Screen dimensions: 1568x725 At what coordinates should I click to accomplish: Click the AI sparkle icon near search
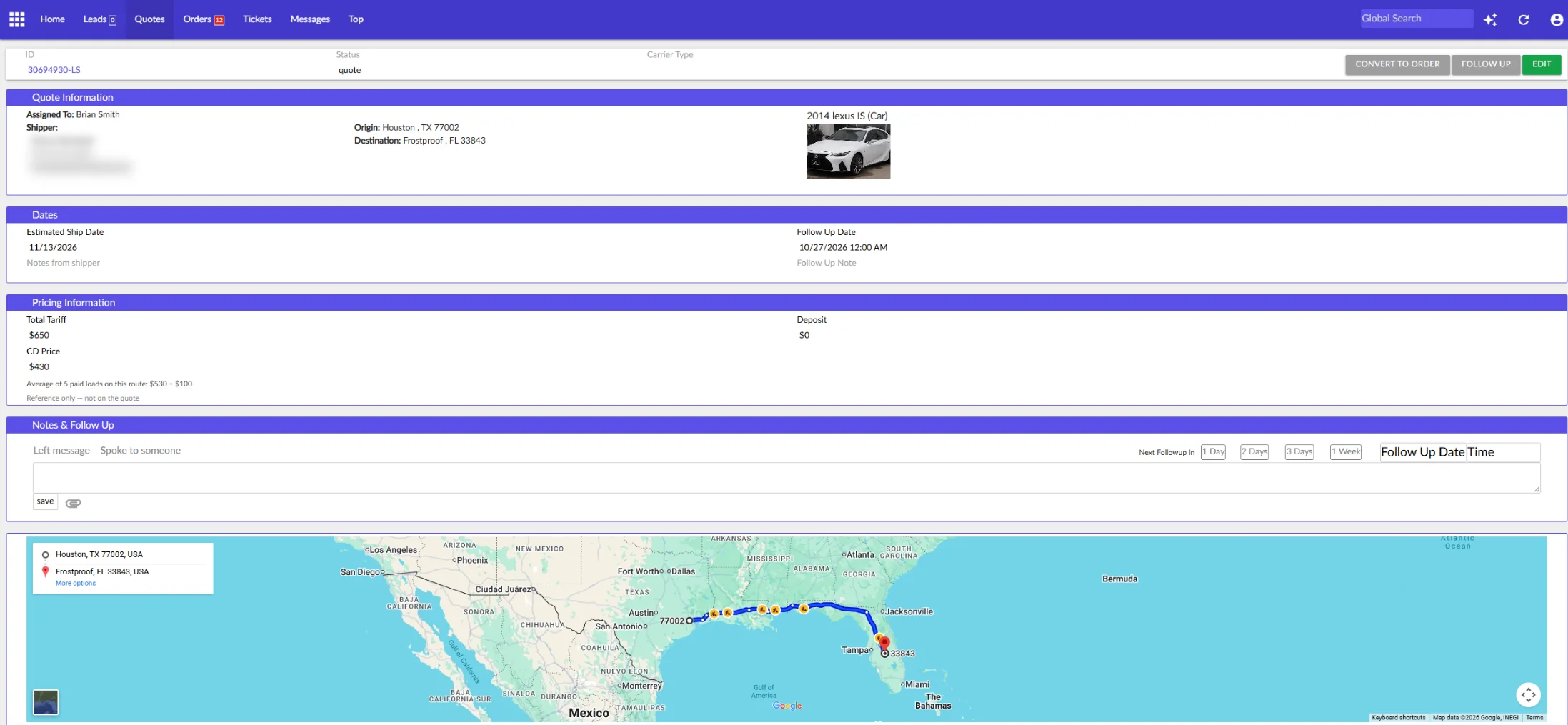[1490, 19]
